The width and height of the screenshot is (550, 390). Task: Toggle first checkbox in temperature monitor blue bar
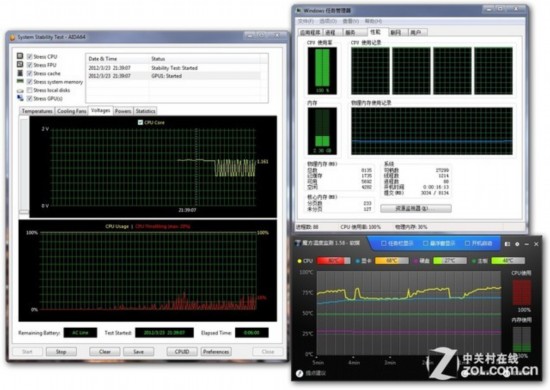click(x=383, y=243)
